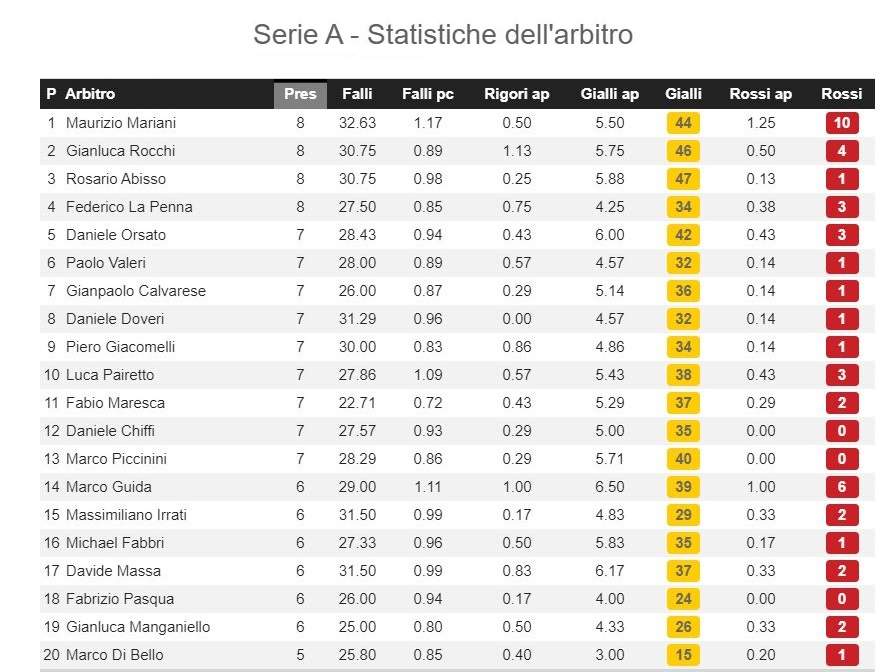Open referee Maurizio Mariani's name

pyautogui.click(x=120, y=123)
